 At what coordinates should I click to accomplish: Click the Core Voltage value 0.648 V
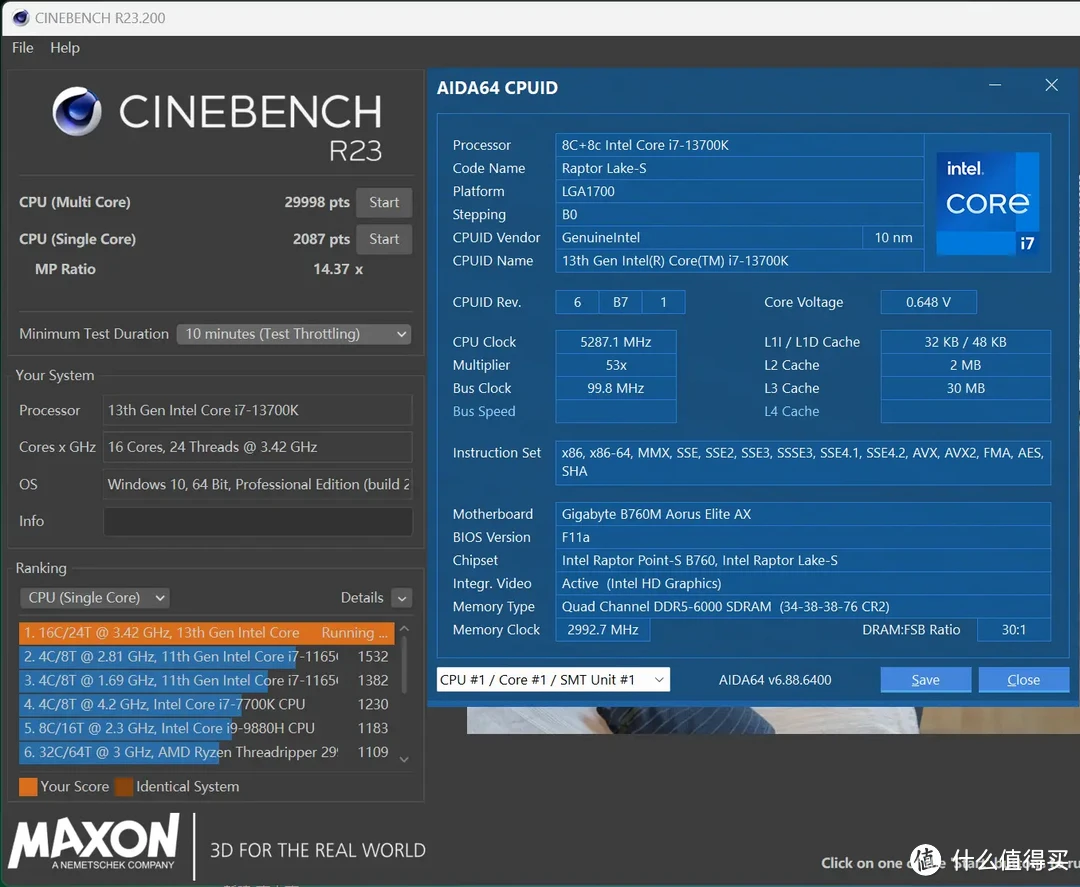click(x=928, y=302)
